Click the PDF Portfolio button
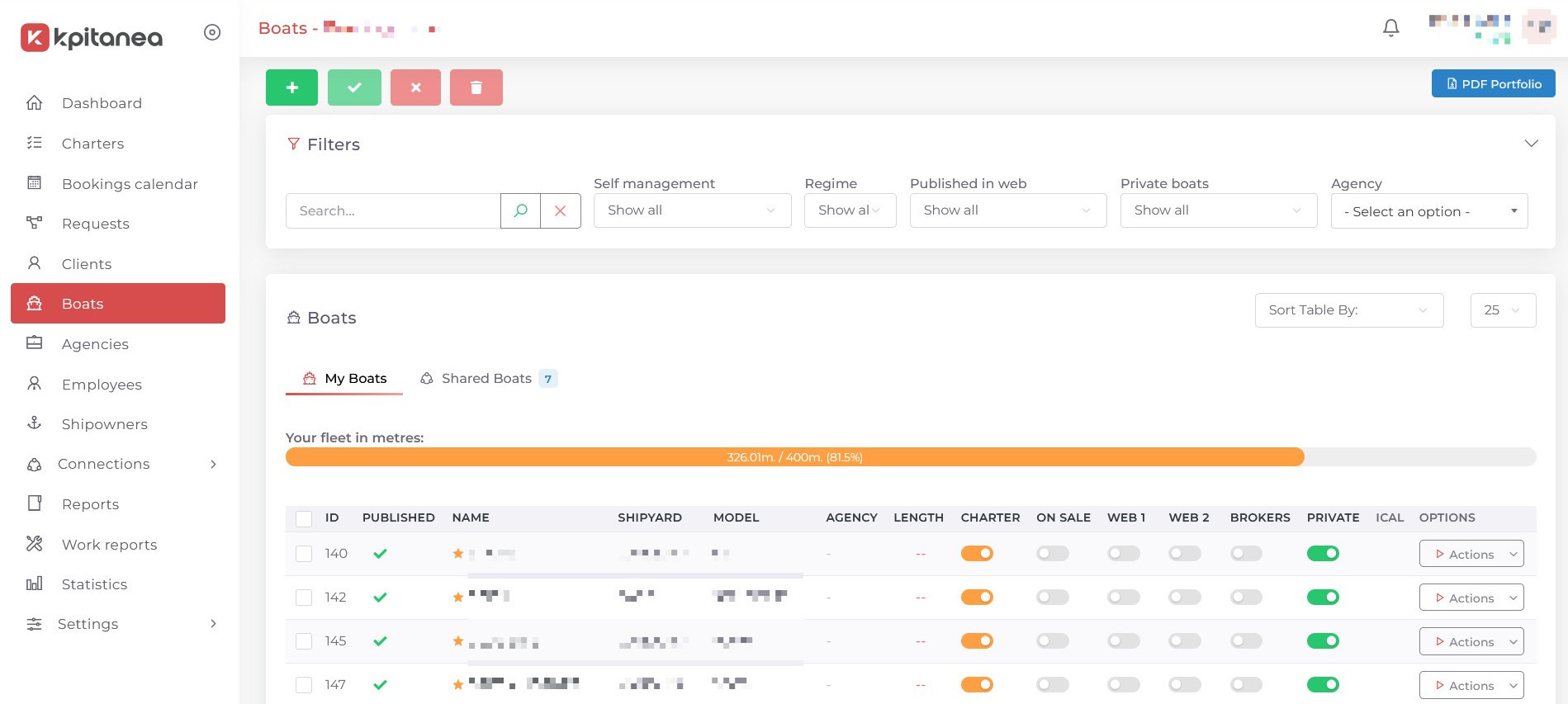Image resolution: width=1568 pixels, height=704 pixels. 1494,83
